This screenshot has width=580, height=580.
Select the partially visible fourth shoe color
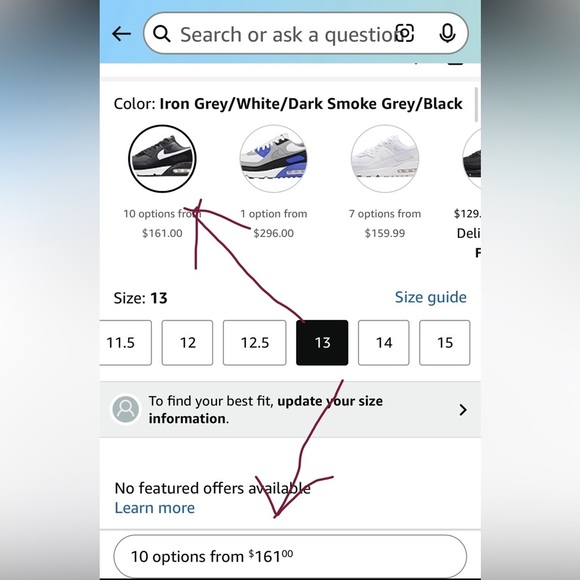472,159
